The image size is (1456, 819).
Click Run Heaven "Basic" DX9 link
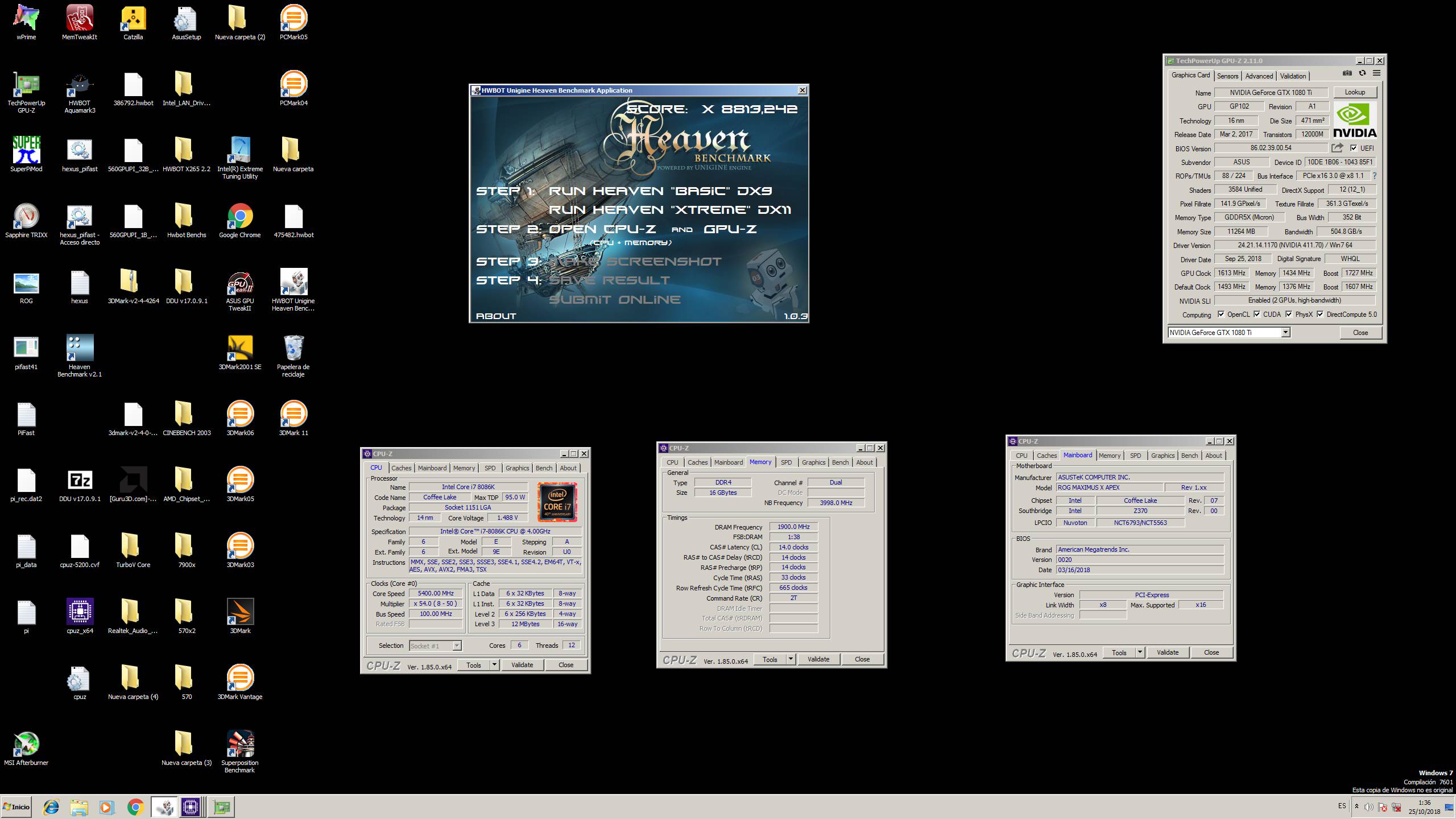tap(660, 191)
